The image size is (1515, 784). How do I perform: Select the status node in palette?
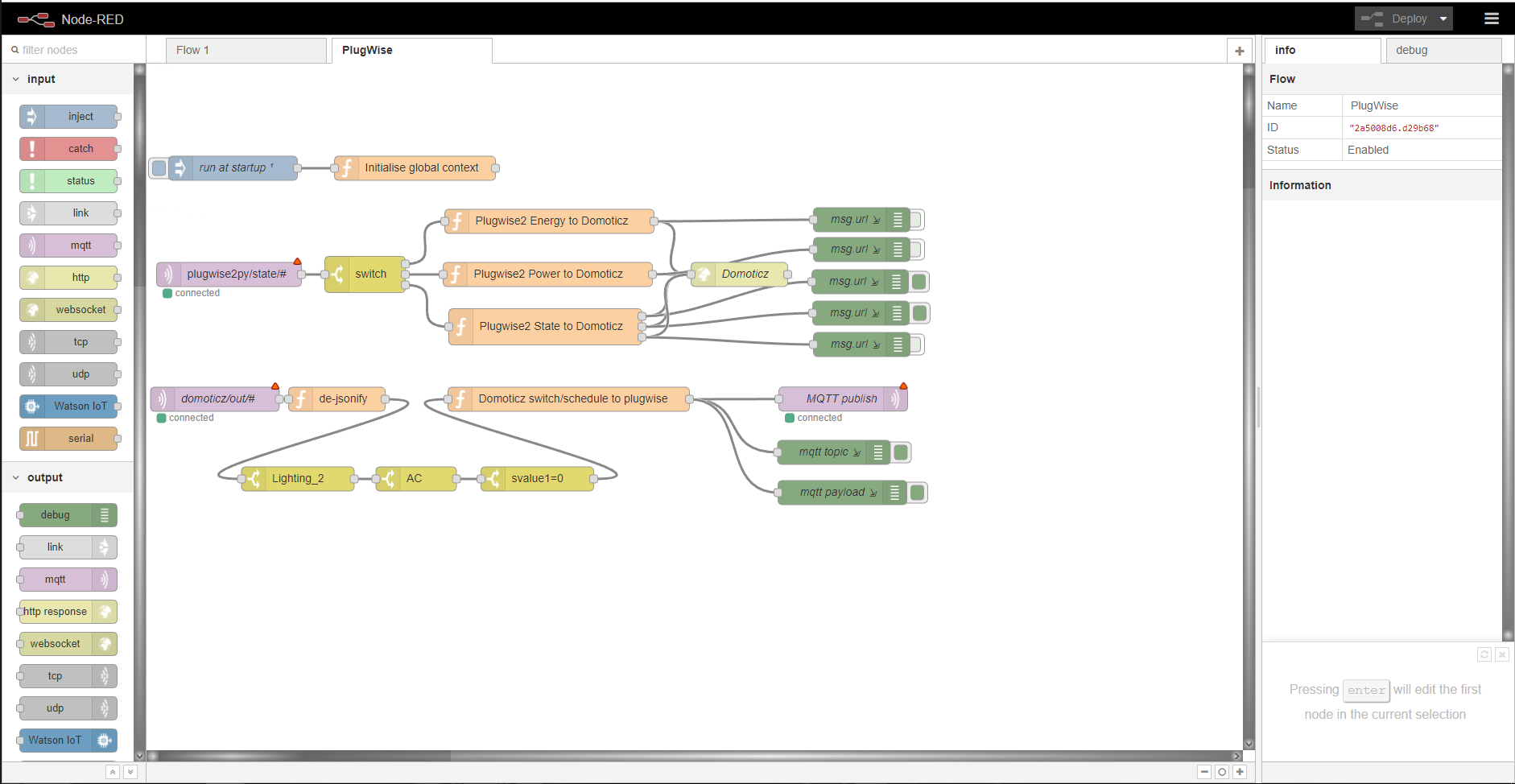pyautogui.click(x=68, y=181)
